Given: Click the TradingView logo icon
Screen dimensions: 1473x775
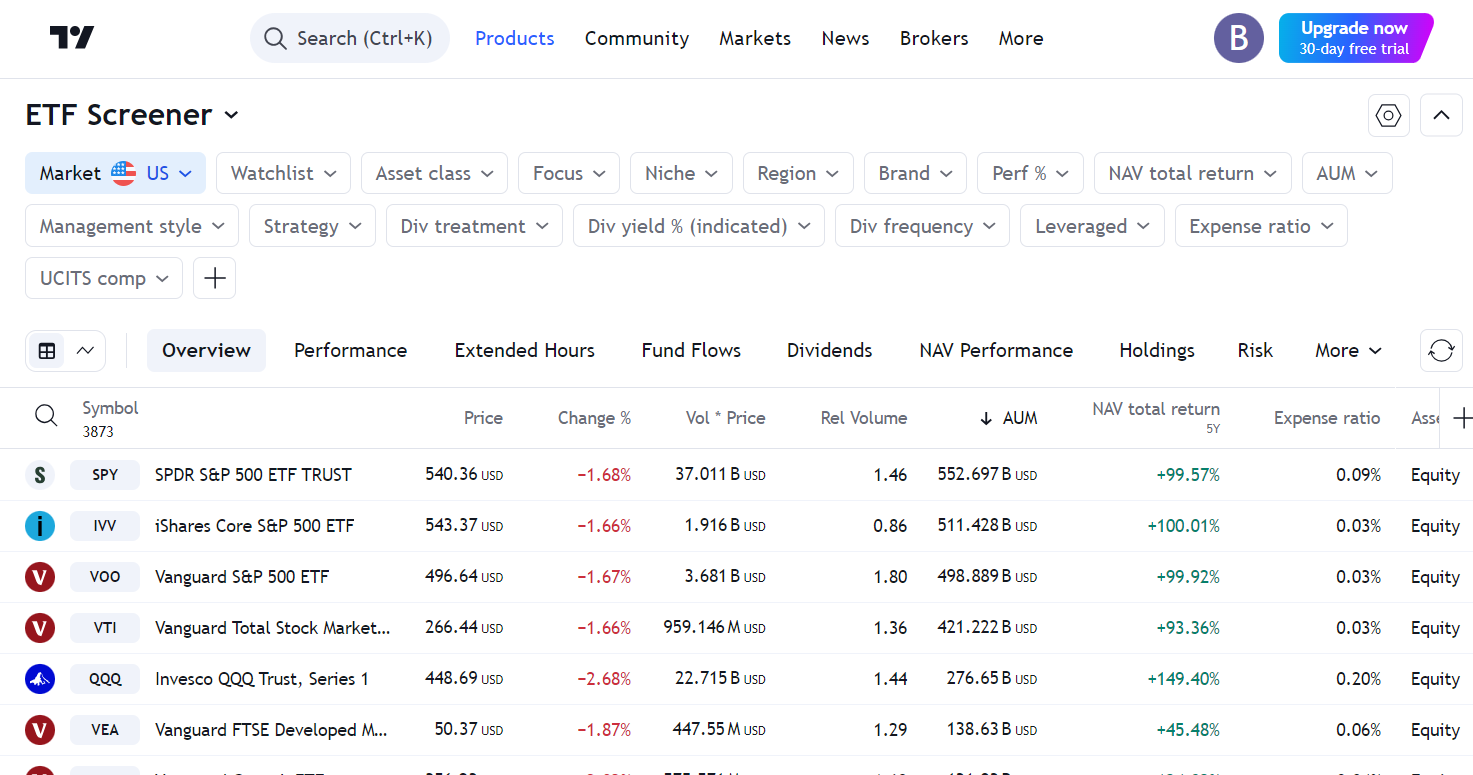Looking at the screenshot, I should [x=72, y=38].
